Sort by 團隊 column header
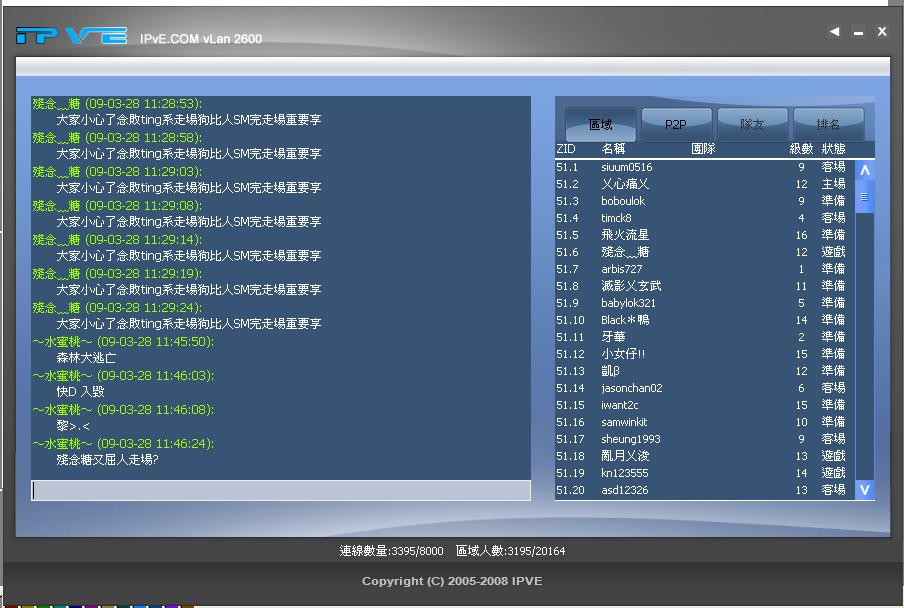 [x=703, y=149]
